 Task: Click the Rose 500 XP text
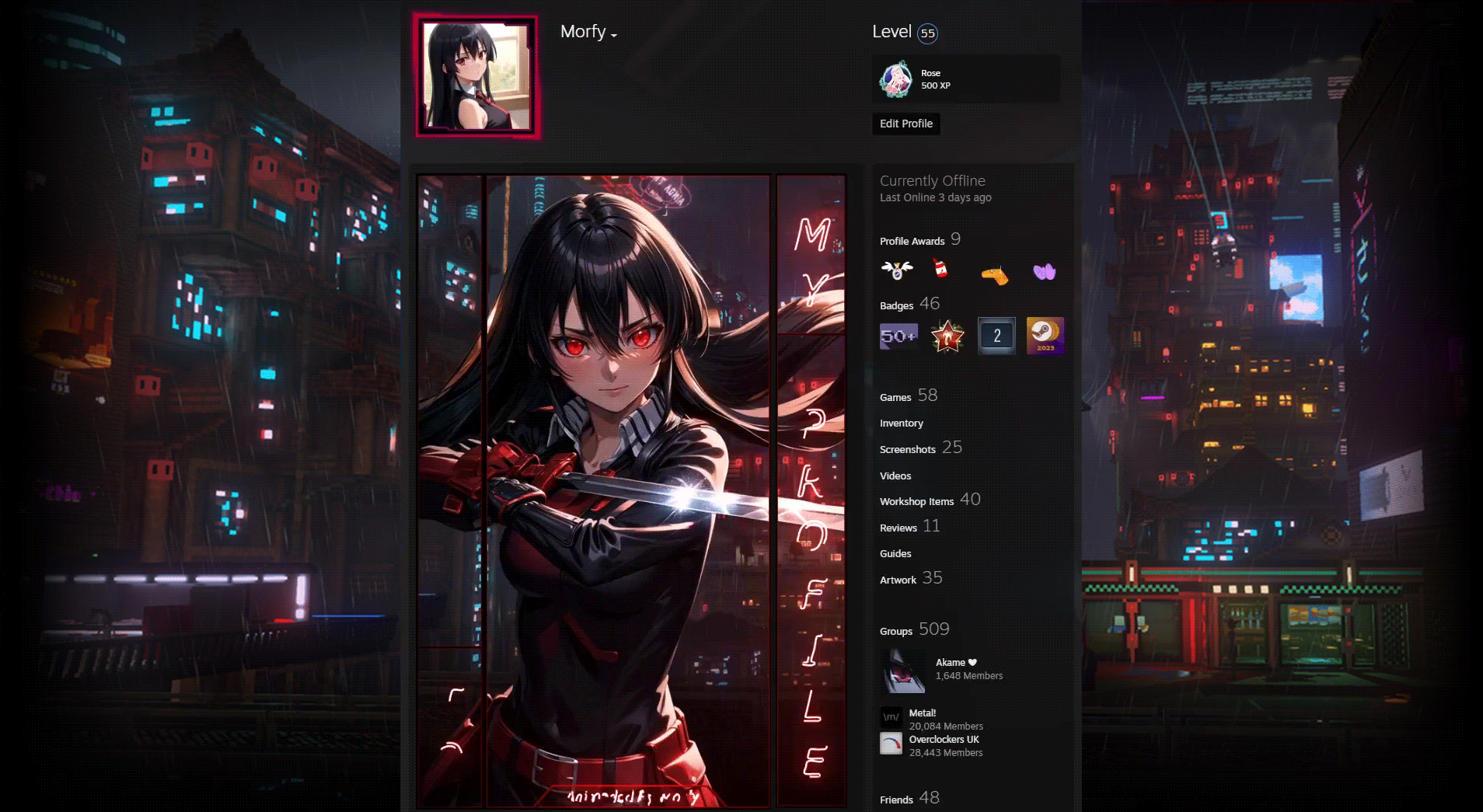[936, 79]
